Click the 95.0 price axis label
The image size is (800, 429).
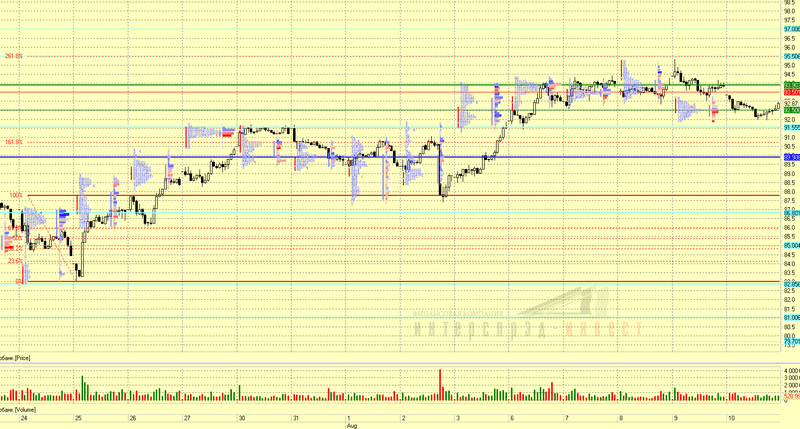coord(790,66)
